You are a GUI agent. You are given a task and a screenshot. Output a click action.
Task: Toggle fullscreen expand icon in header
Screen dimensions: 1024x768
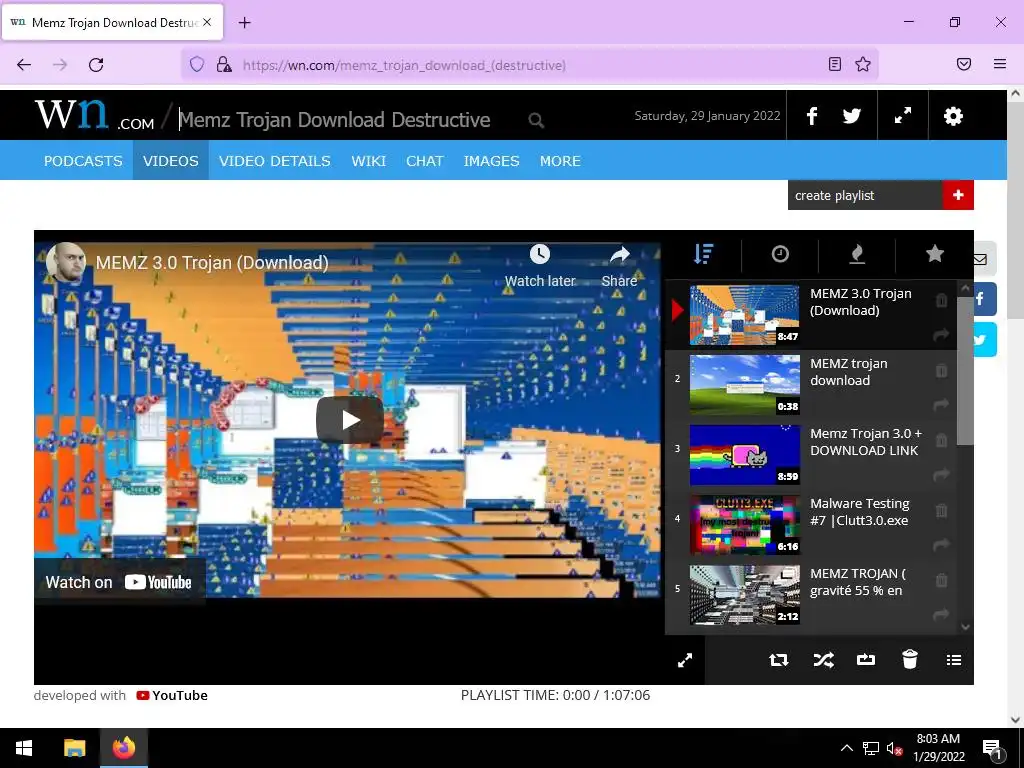[903, 116]
